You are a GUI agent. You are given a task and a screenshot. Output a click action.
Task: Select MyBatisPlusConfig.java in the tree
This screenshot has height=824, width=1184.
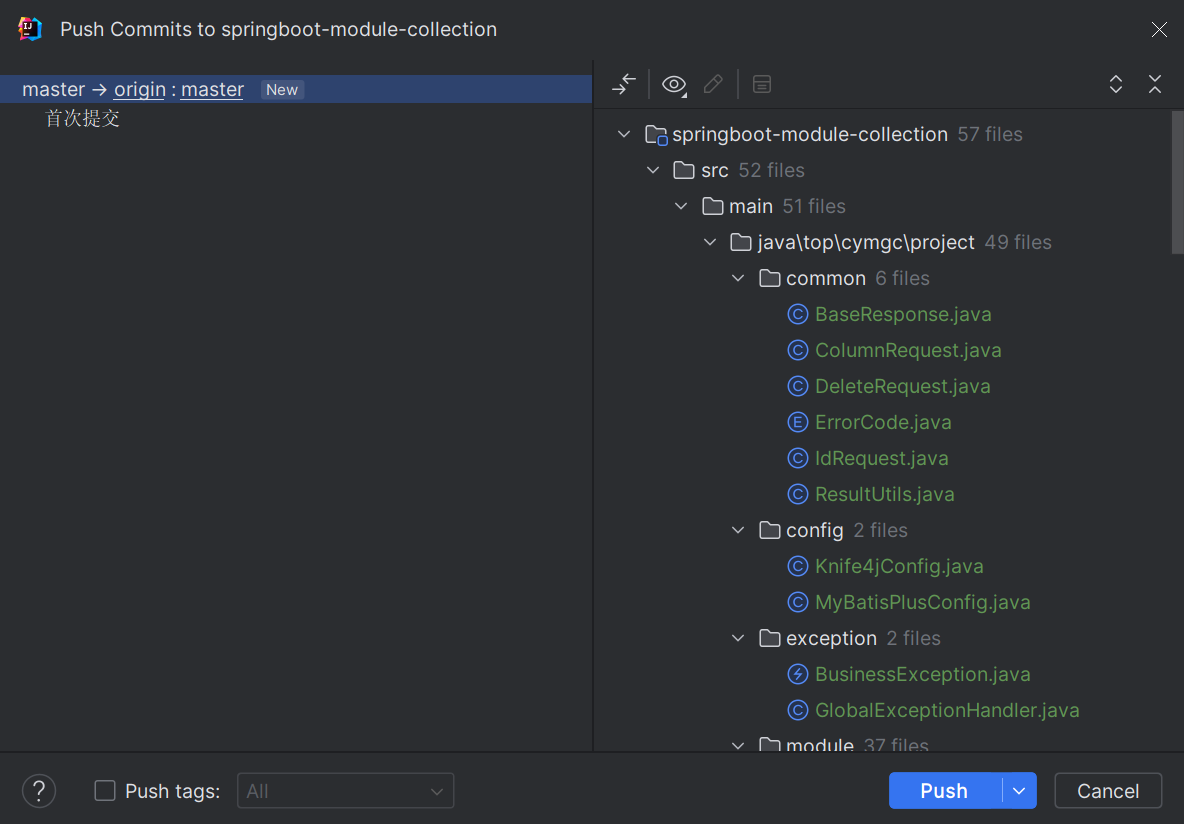[923, 602]
